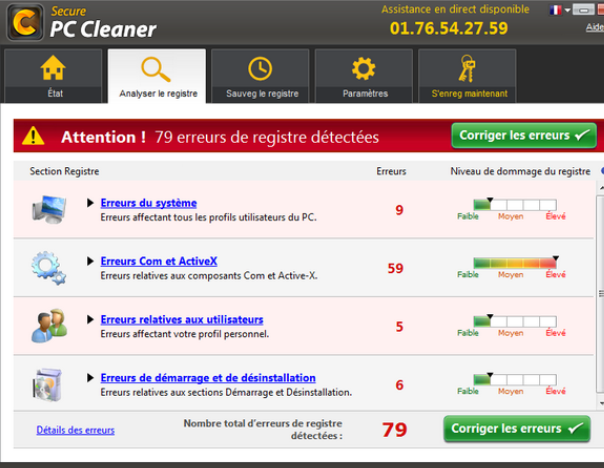Click 'Erreurs relatives aux composants Com et Active-X.' text
The width and height of the screenshot is (604, 468).
pos(209,276)
